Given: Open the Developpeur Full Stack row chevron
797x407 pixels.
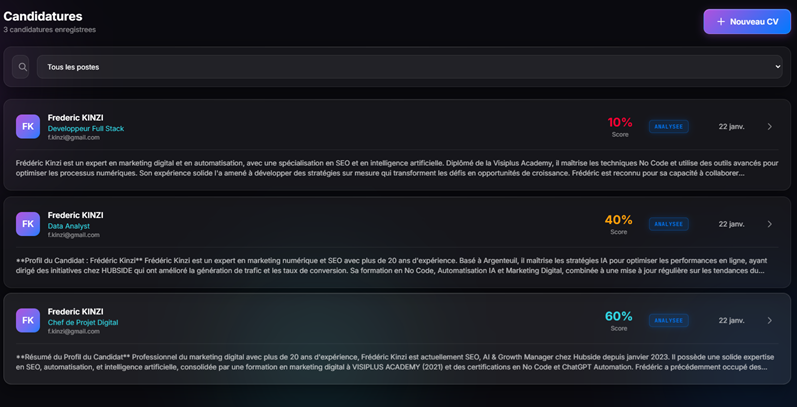Looking at the screenshot, I should 769,127.
